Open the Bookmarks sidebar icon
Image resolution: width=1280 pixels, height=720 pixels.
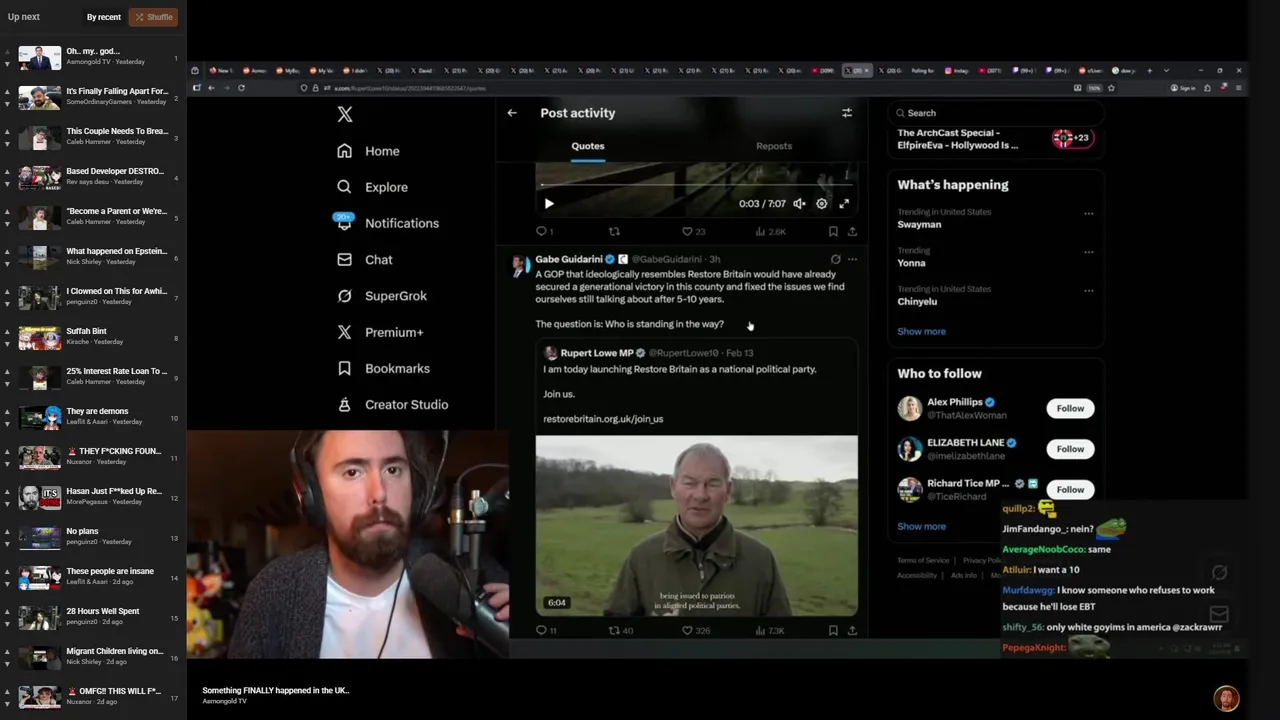[x=344, y=368]
